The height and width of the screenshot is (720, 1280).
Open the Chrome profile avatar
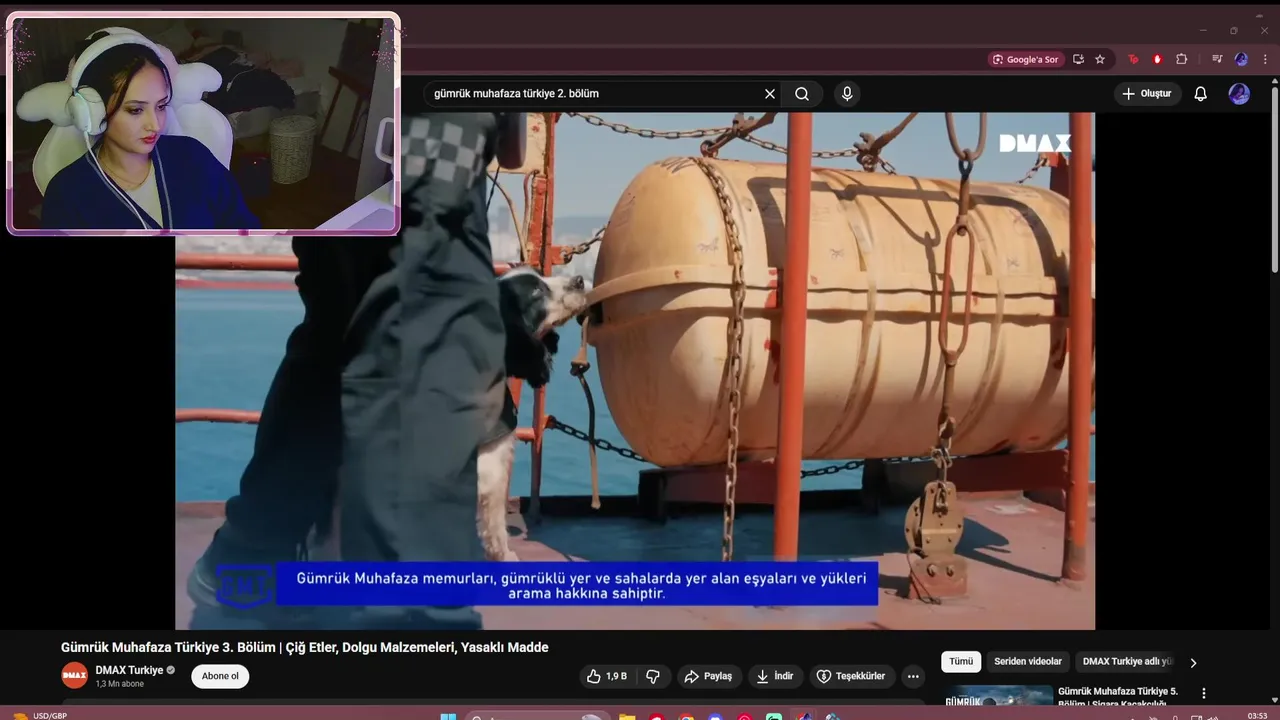click(x=1241, y=59)
